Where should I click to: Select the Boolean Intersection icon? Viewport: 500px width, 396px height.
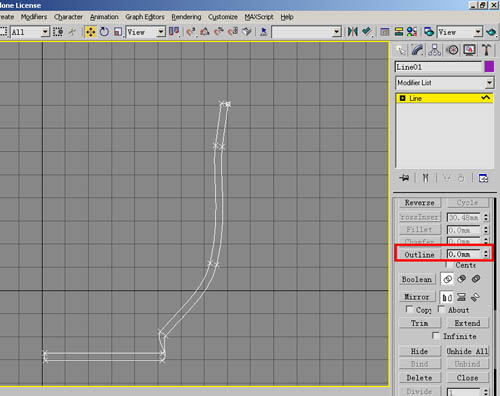tap(476, 279)
